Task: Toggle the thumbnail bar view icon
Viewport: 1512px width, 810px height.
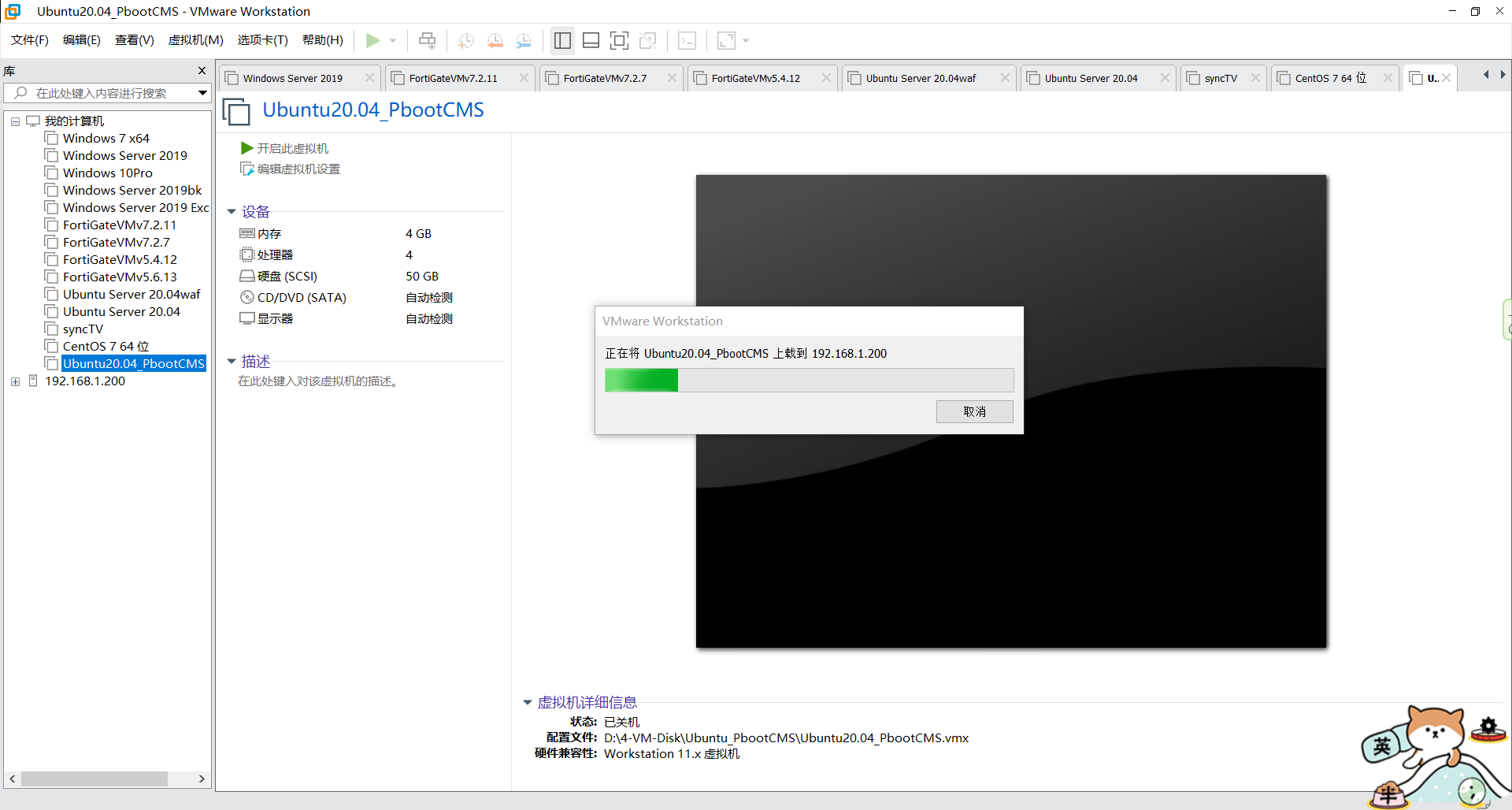Action: pos(591,40)
